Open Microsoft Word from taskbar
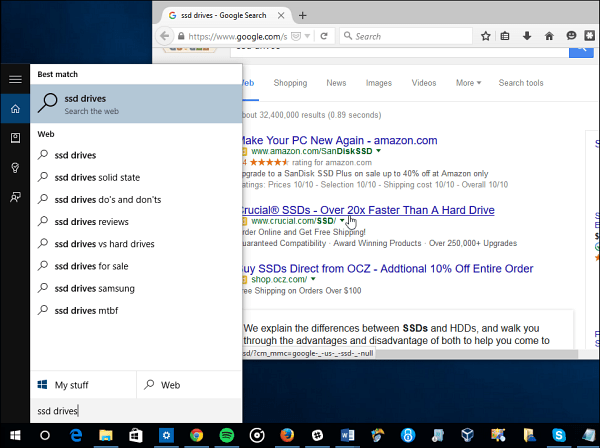This screenshot has height=448, width=600. coord(347,435)
